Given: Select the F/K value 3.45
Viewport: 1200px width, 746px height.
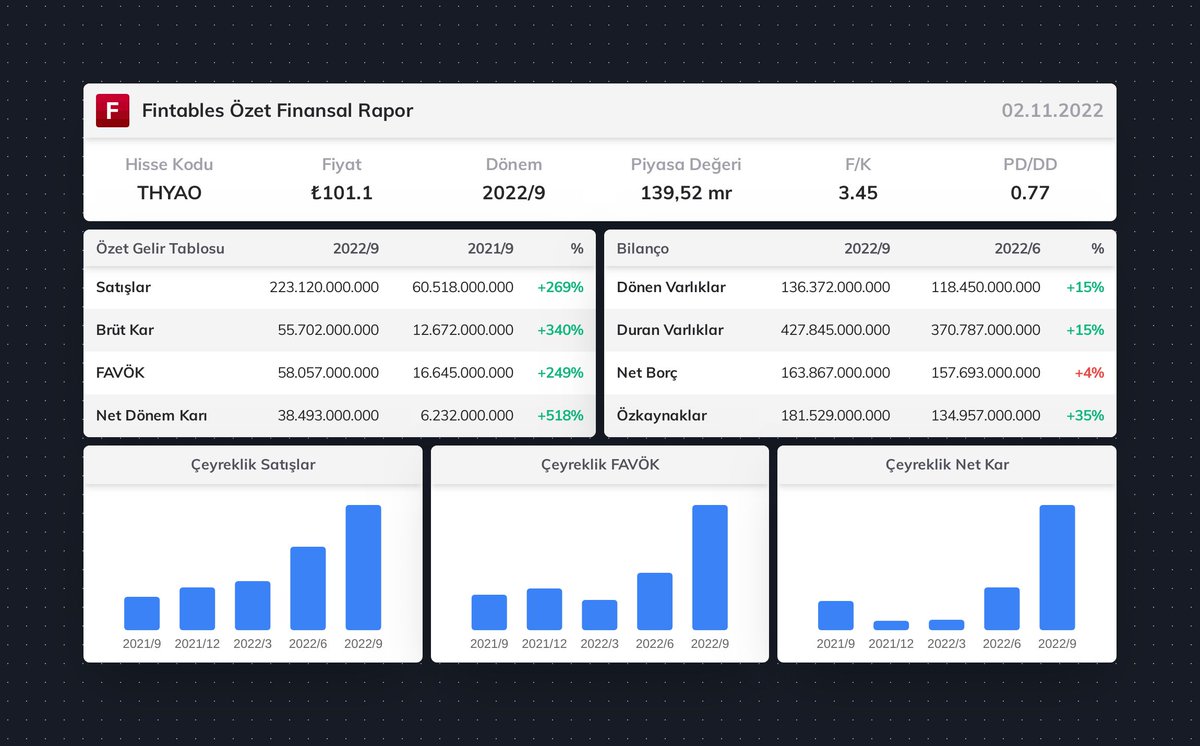Looking at the screenshot, I should tap(858, 192).
